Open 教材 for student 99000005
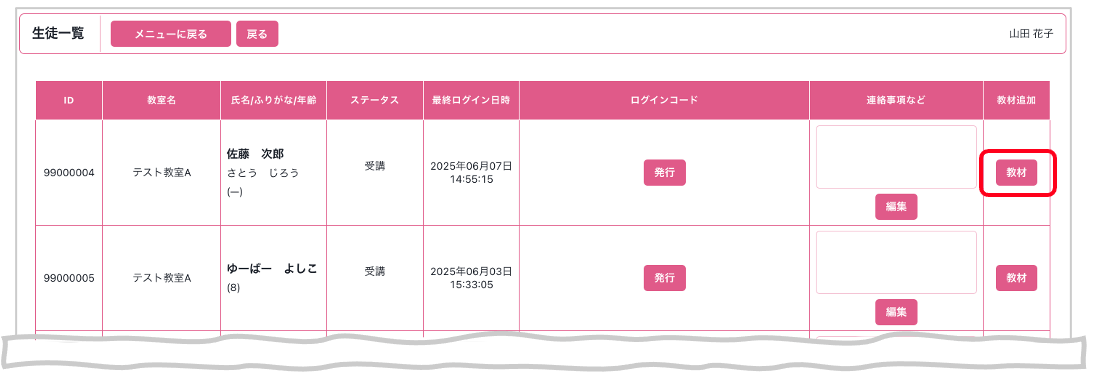The height and width of the screenshot is (384, 1094). 1017,278
